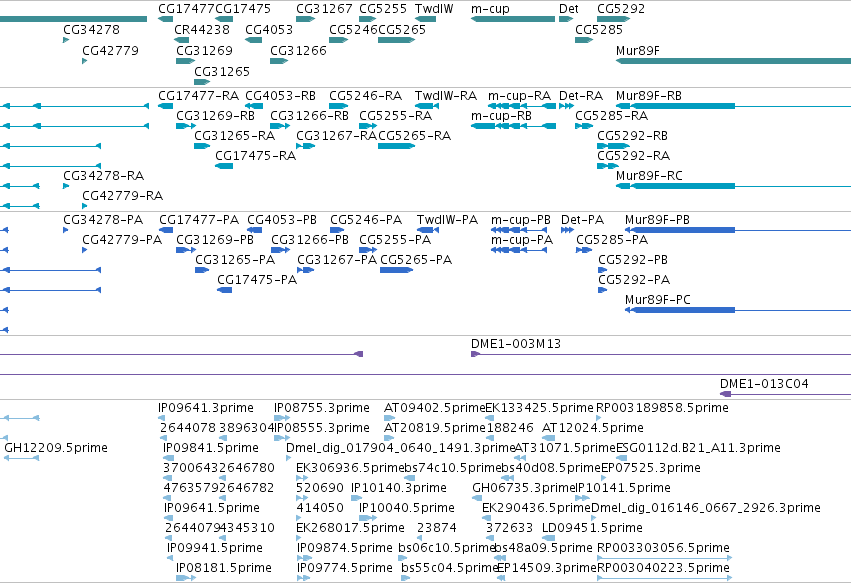The width and height of the screenshot is (851, 583).
Task: Click EST GH12209.5prime
Action: click(56, 448)
